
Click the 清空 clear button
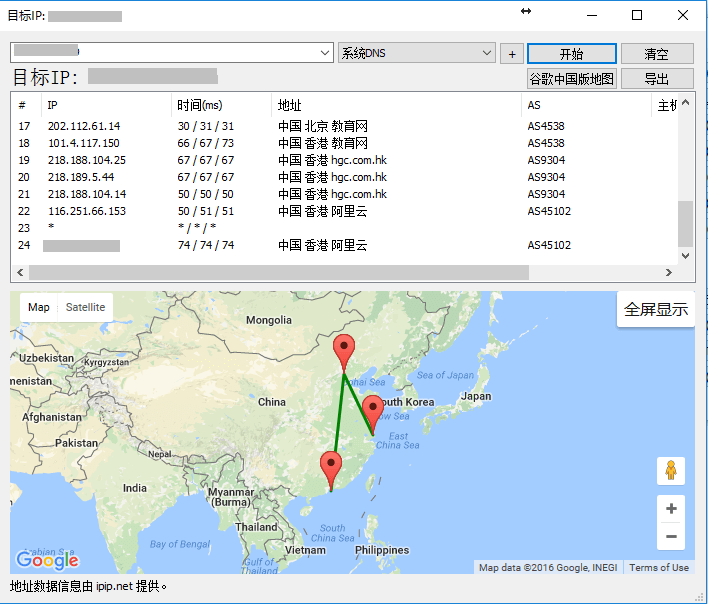(x=657, y=54)
